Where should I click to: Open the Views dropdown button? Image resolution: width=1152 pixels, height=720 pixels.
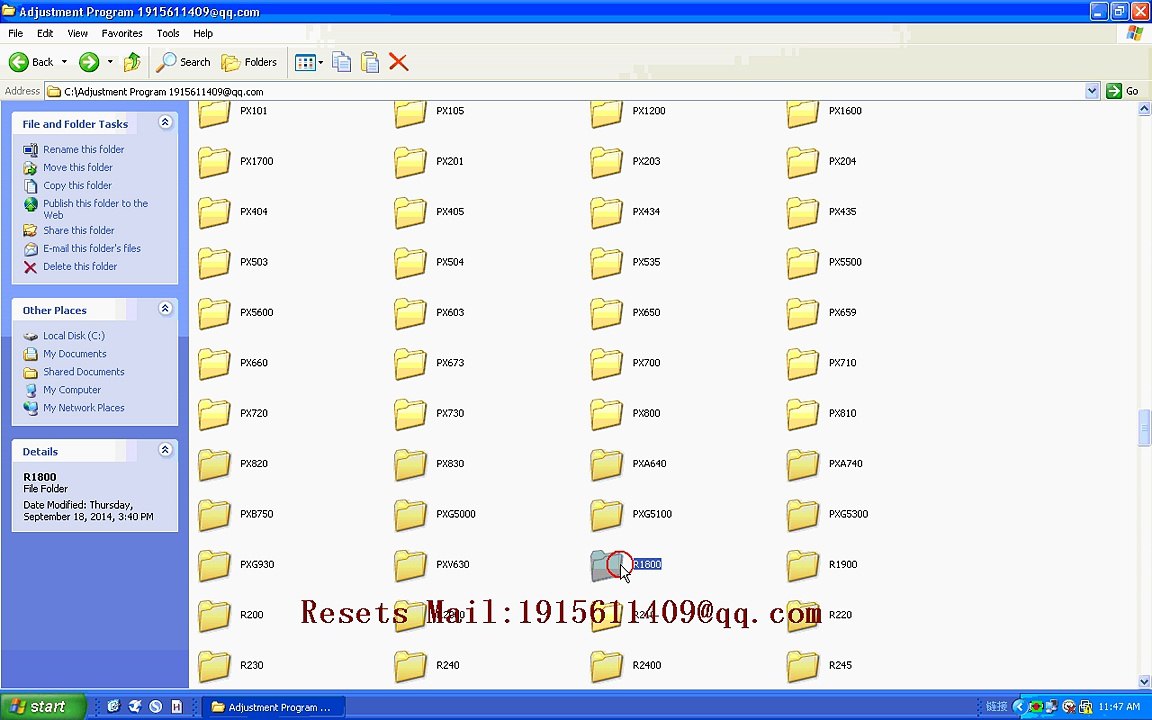[x=309, y=62]
